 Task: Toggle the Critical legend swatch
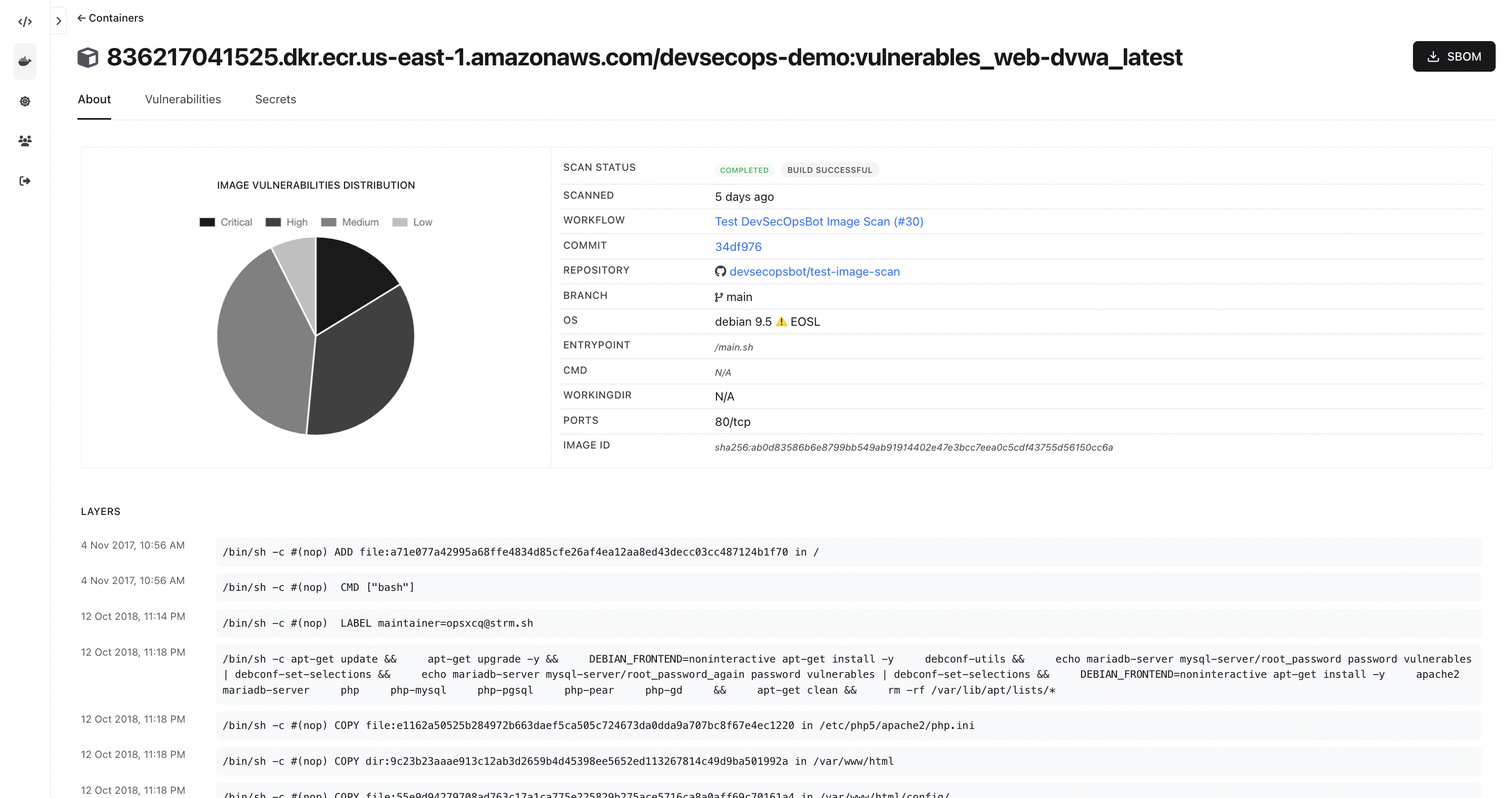coord(207,222)
